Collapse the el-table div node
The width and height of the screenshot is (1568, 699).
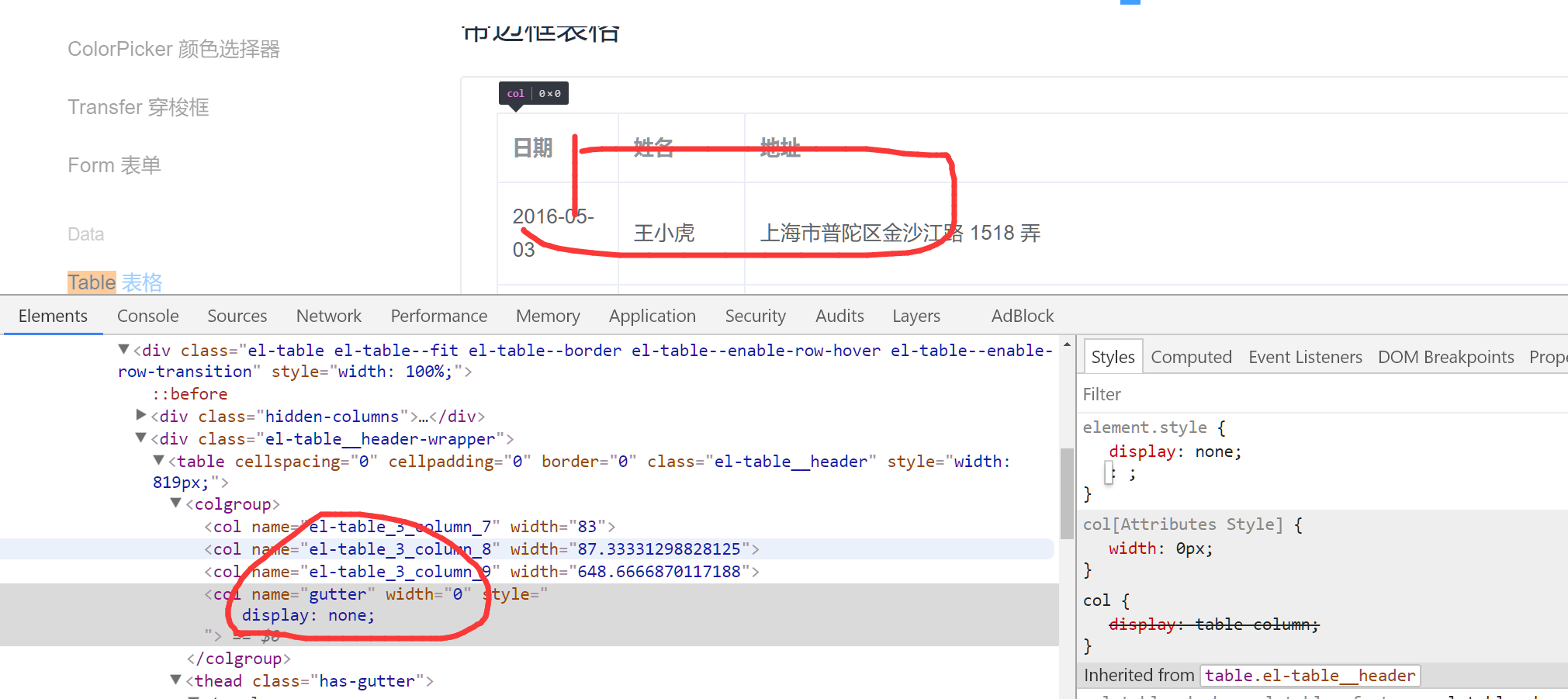123,350
